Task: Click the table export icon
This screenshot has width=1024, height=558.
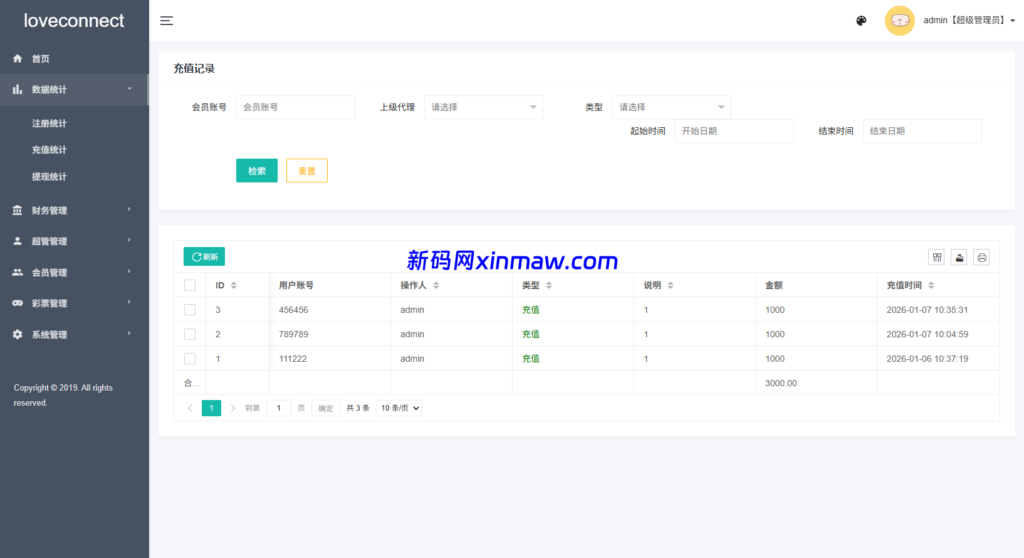Action: [959, 257]
